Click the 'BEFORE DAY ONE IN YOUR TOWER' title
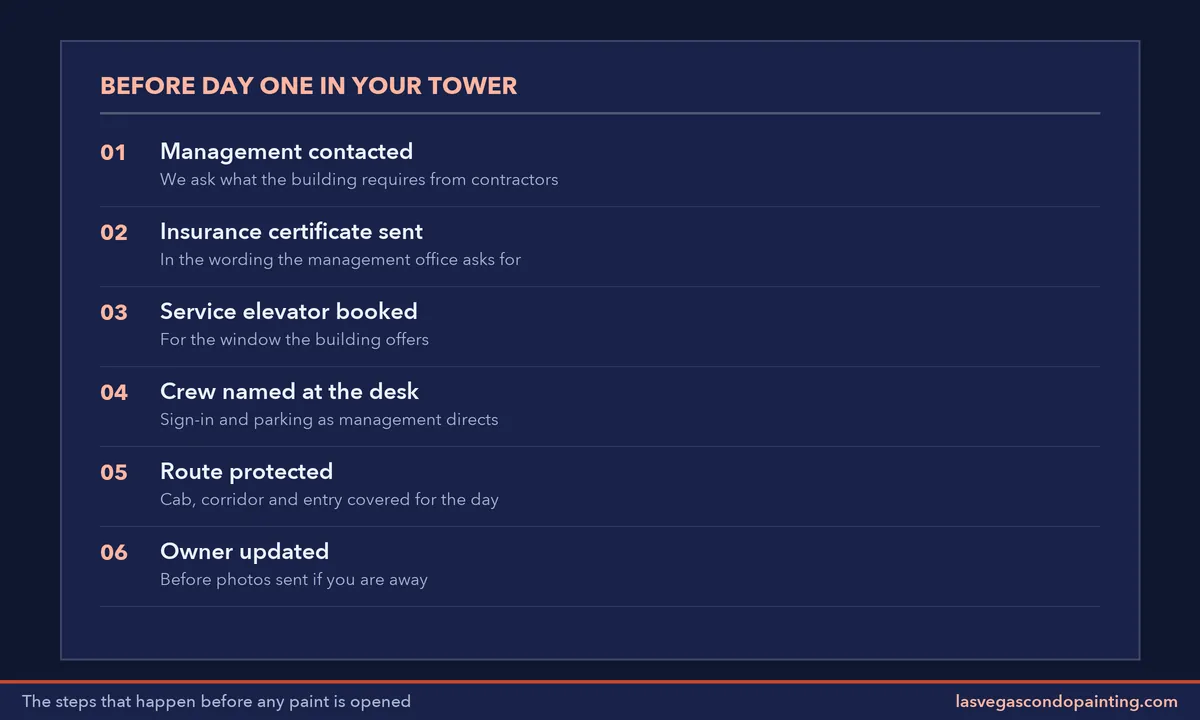This screenshot has height=720, width=1200. (x=309, y=86)
